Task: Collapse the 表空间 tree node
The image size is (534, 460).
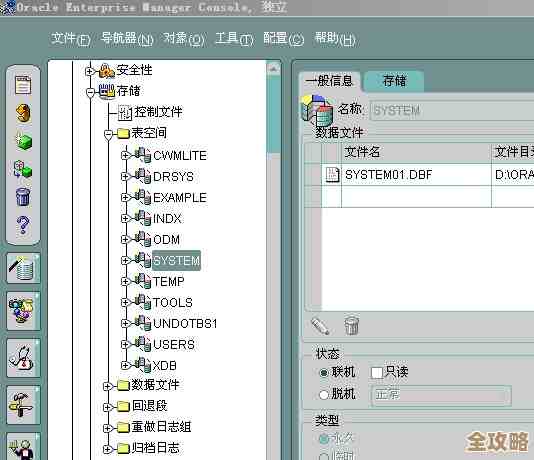Action: tap(108, 134)
